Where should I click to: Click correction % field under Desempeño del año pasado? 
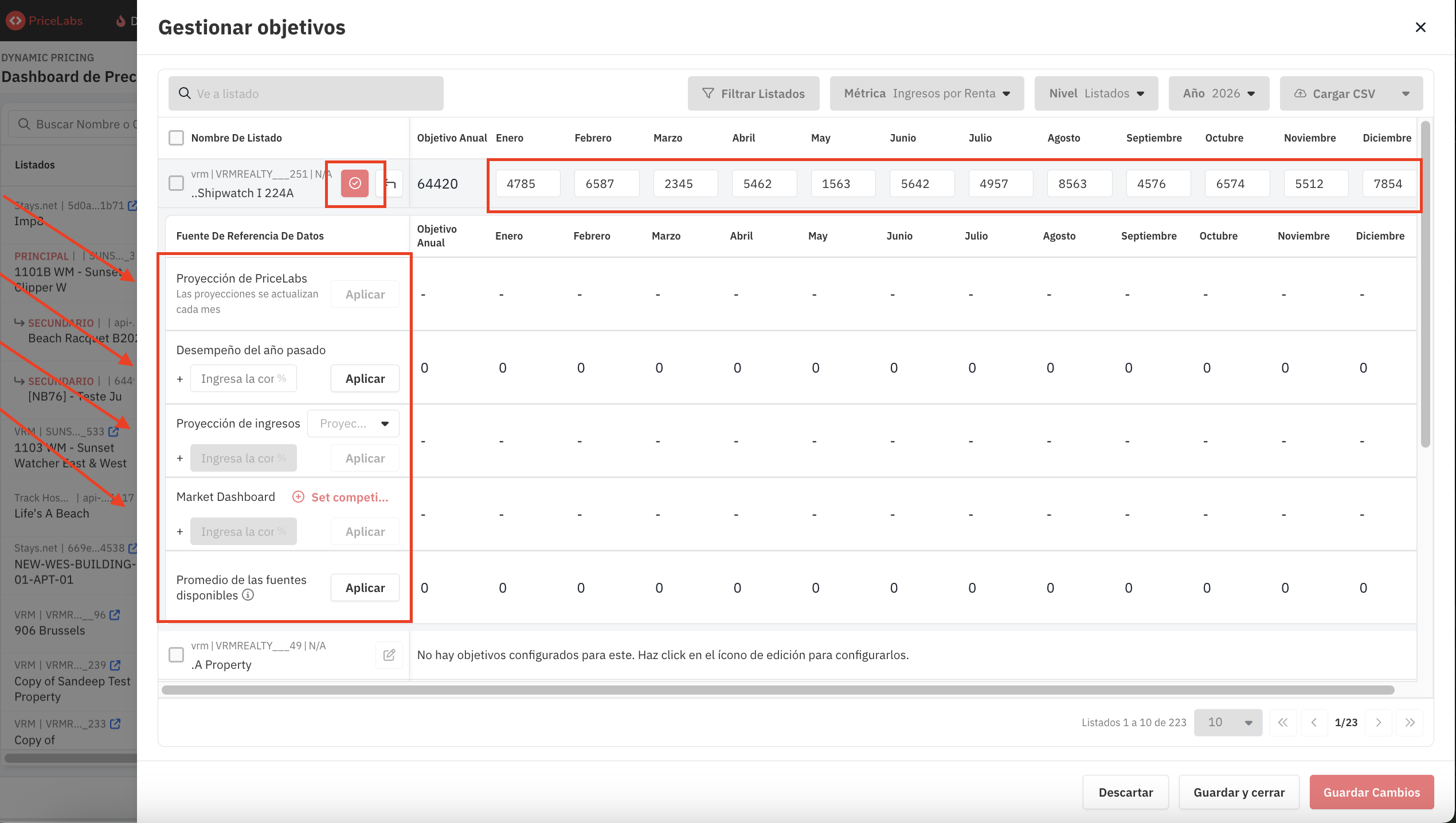point(244,378)
